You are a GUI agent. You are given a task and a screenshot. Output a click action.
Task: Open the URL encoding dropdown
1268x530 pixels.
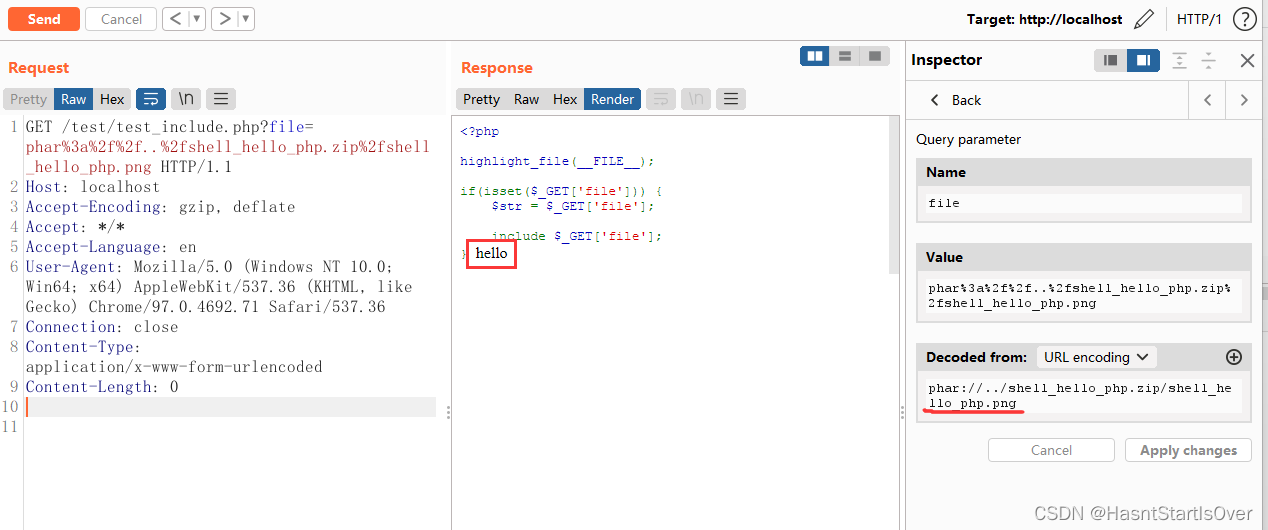tap(1096, 357)
